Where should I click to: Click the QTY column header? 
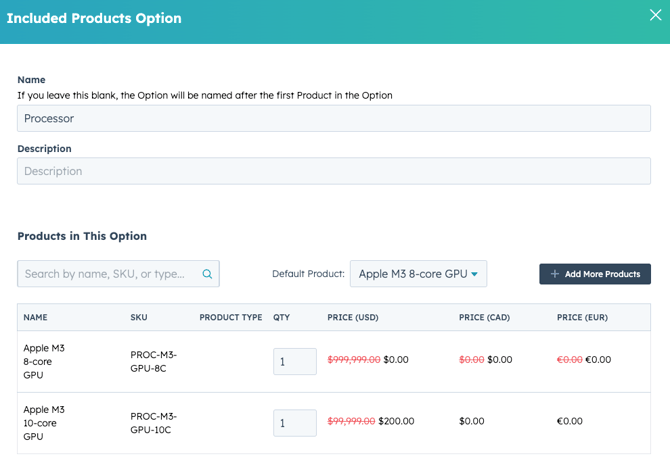tap(282, 318)
